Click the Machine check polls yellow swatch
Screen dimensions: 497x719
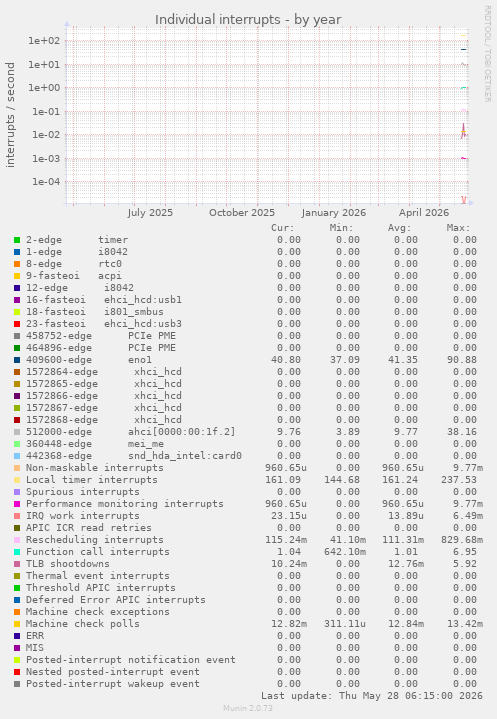17,624
